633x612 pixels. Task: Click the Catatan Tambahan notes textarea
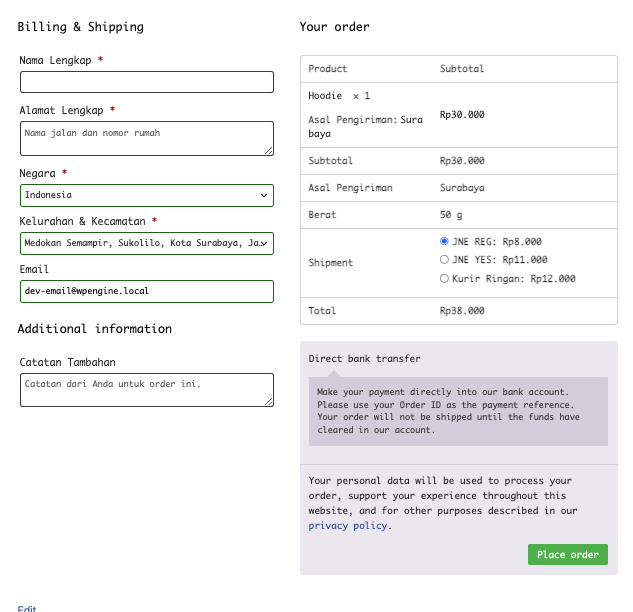(147, 390)
